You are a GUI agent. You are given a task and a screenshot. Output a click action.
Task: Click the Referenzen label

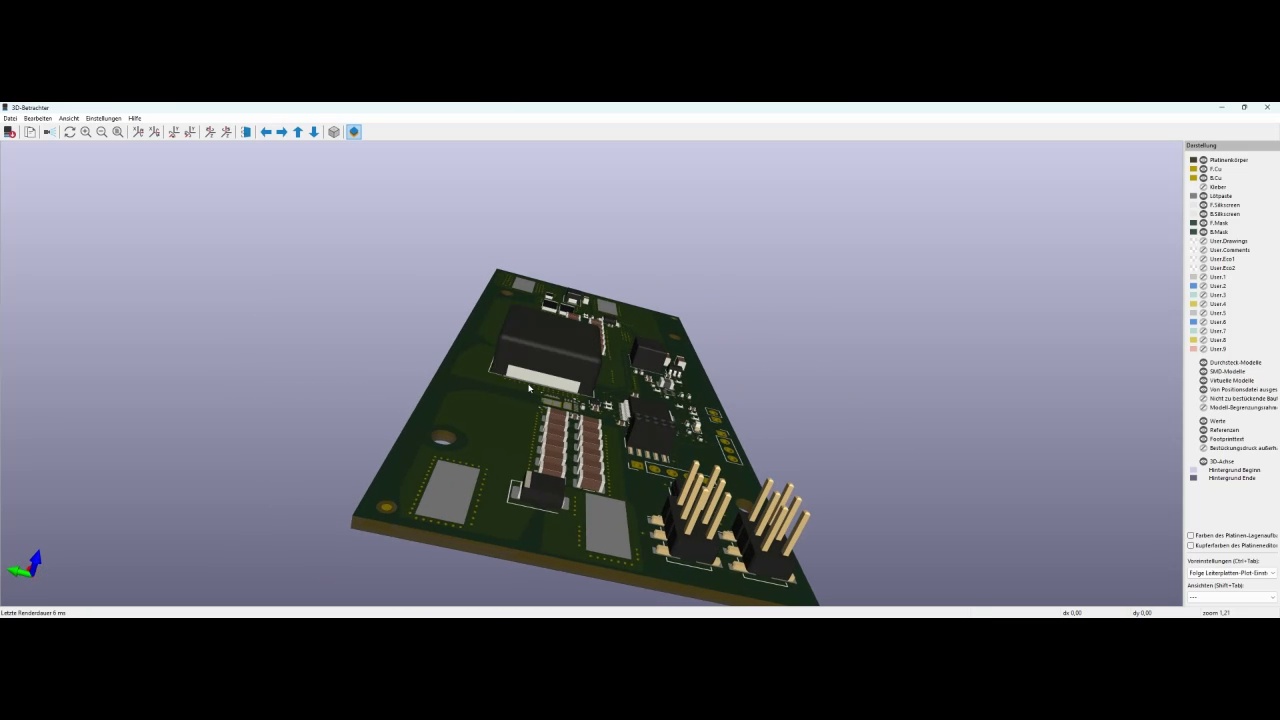tap(1225, 430)
